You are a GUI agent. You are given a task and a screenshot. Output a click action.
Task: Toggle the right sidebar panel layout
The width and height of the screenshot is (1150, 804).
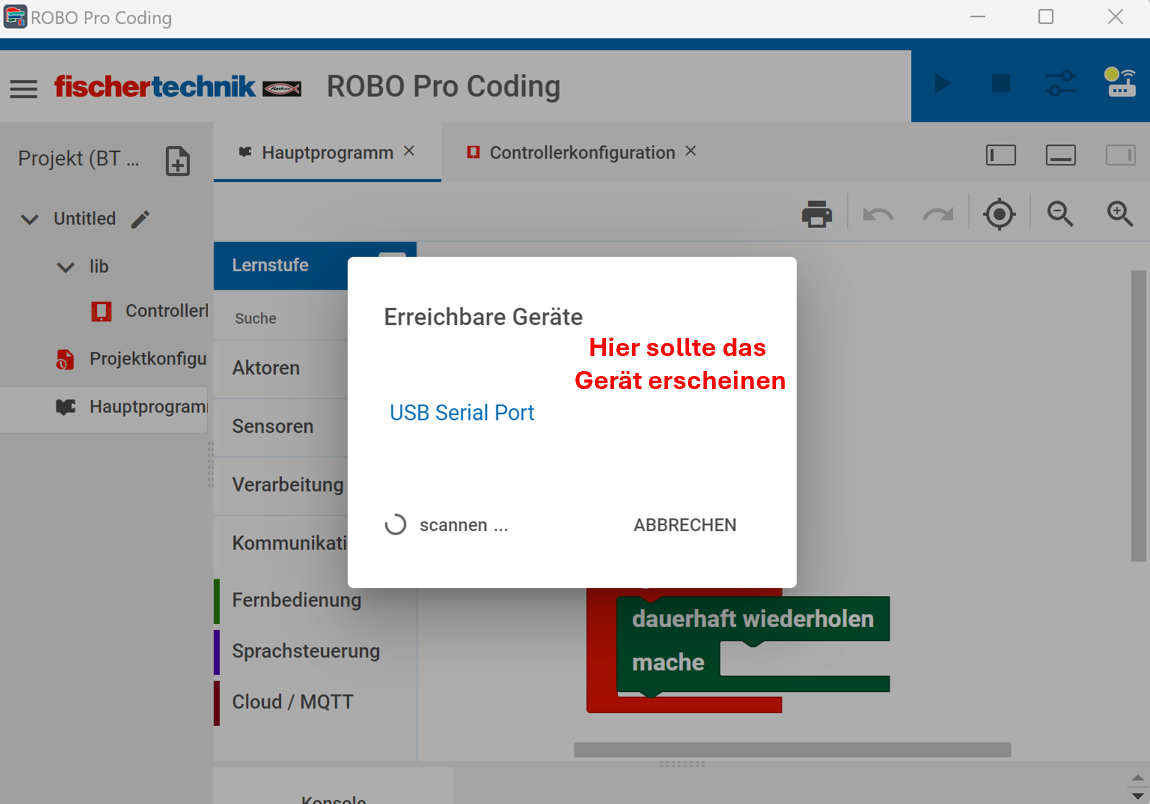click(1120, 156)
